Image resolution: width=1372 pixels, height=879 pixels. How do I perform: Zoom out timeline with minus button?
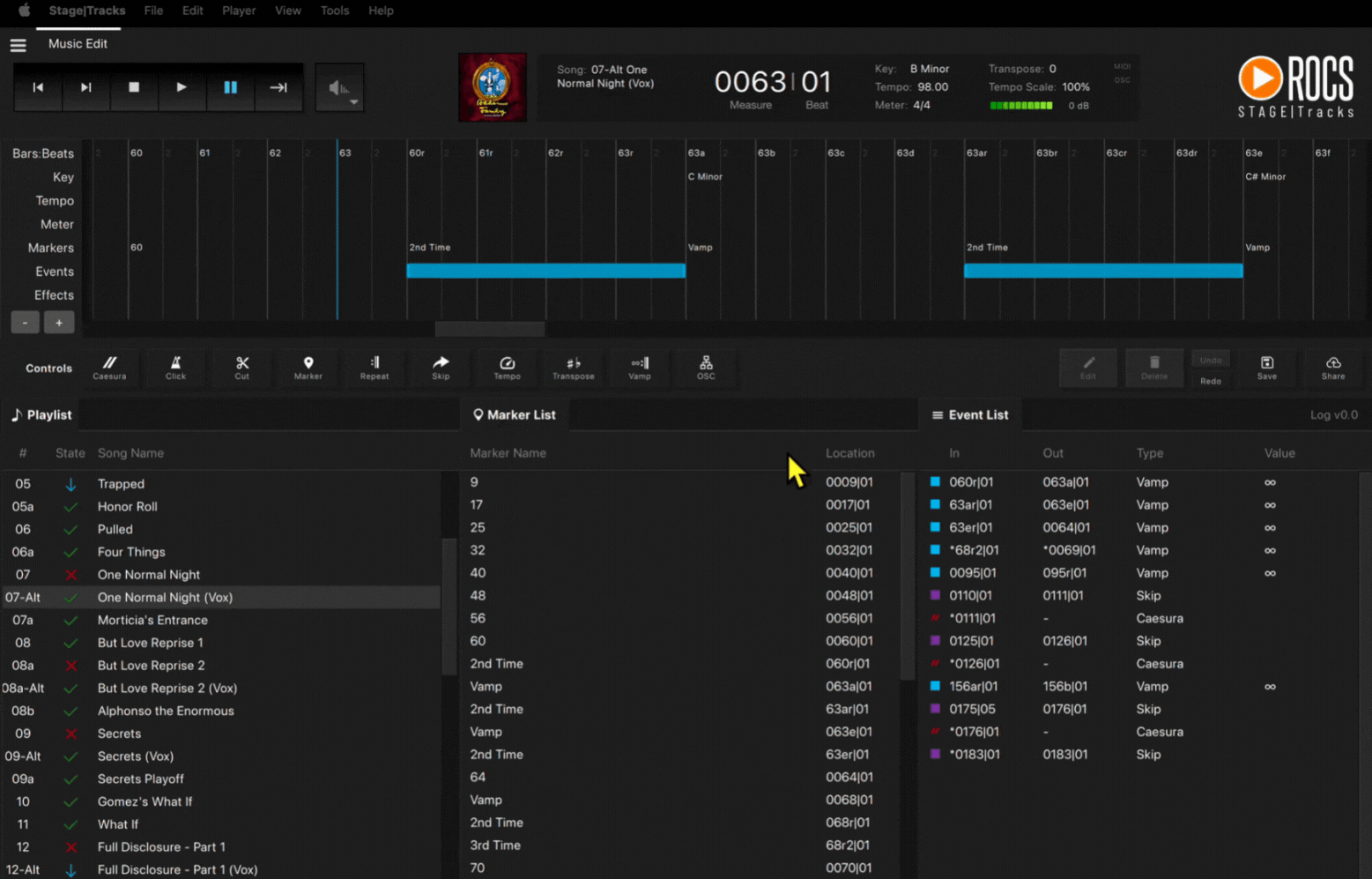tap(25, 323)
